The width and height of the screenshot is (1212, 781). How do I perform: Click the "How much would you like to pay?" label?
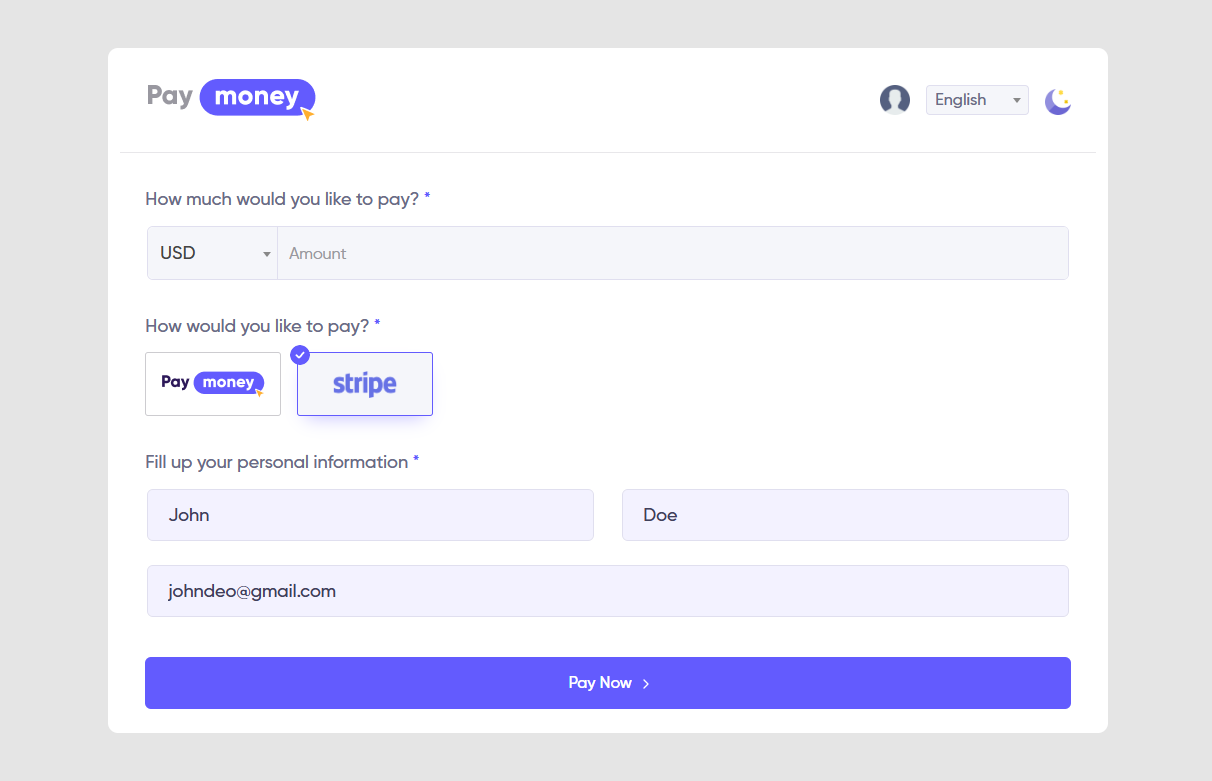(x=282, y=199)
